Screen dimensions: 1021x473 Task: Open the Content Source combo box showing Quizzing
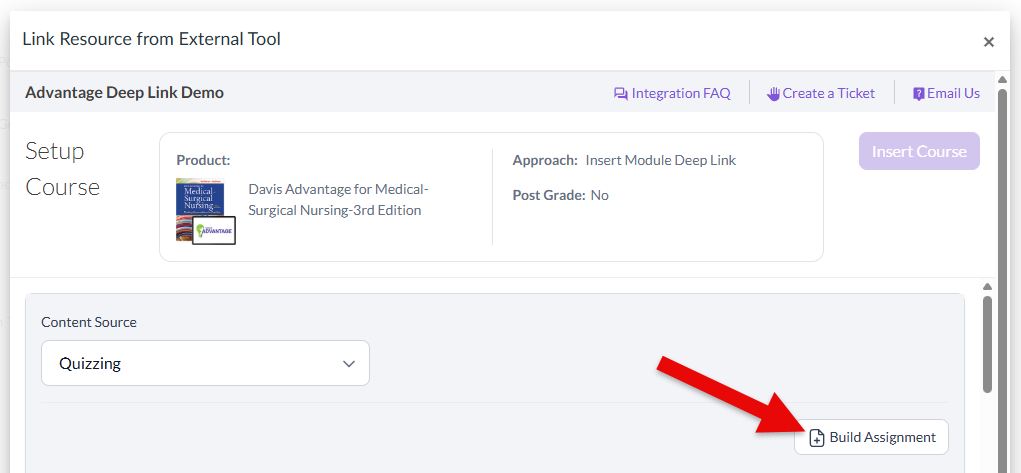(190, 363)
